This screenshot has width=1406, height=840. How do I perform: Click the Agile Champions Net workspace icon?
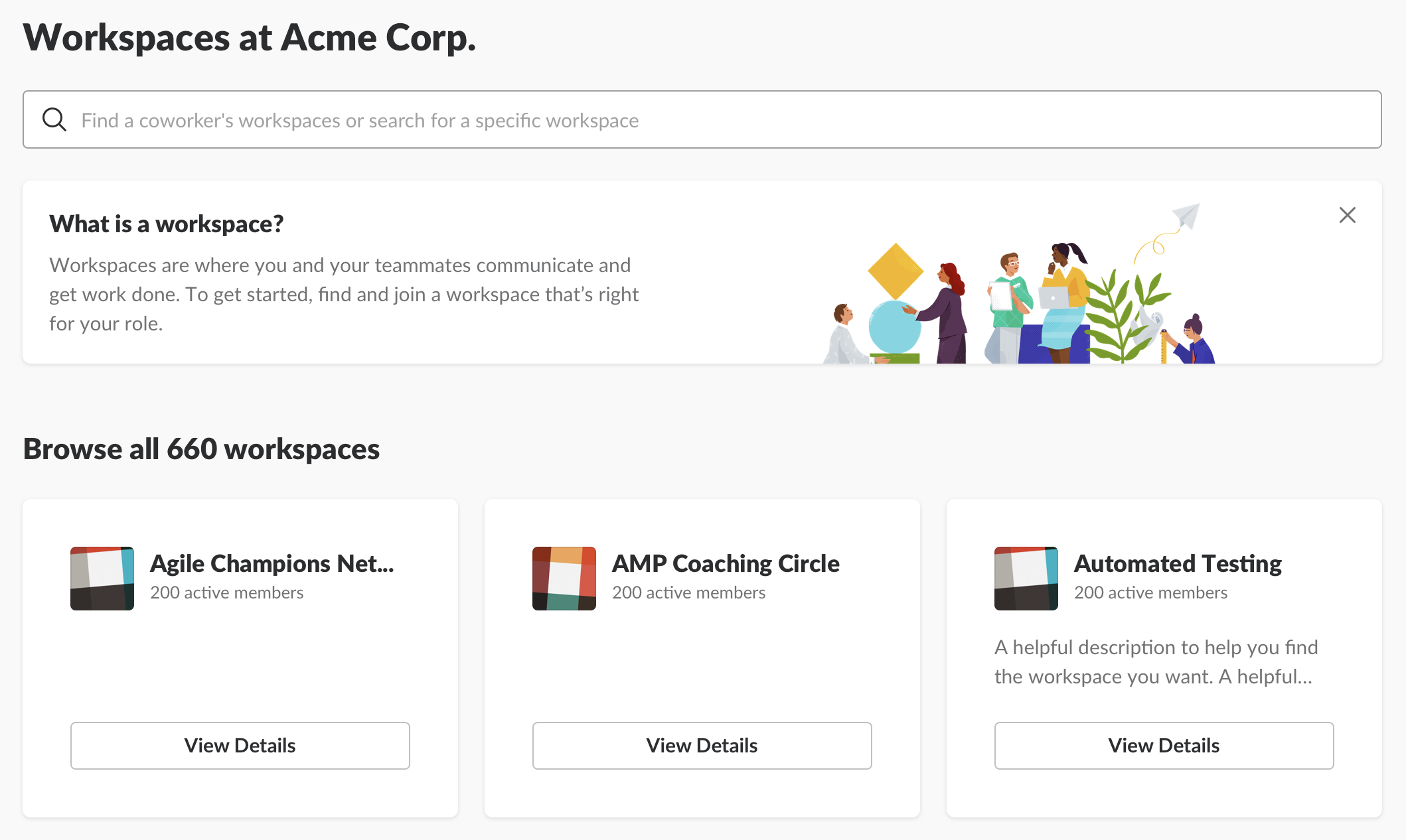102,579
